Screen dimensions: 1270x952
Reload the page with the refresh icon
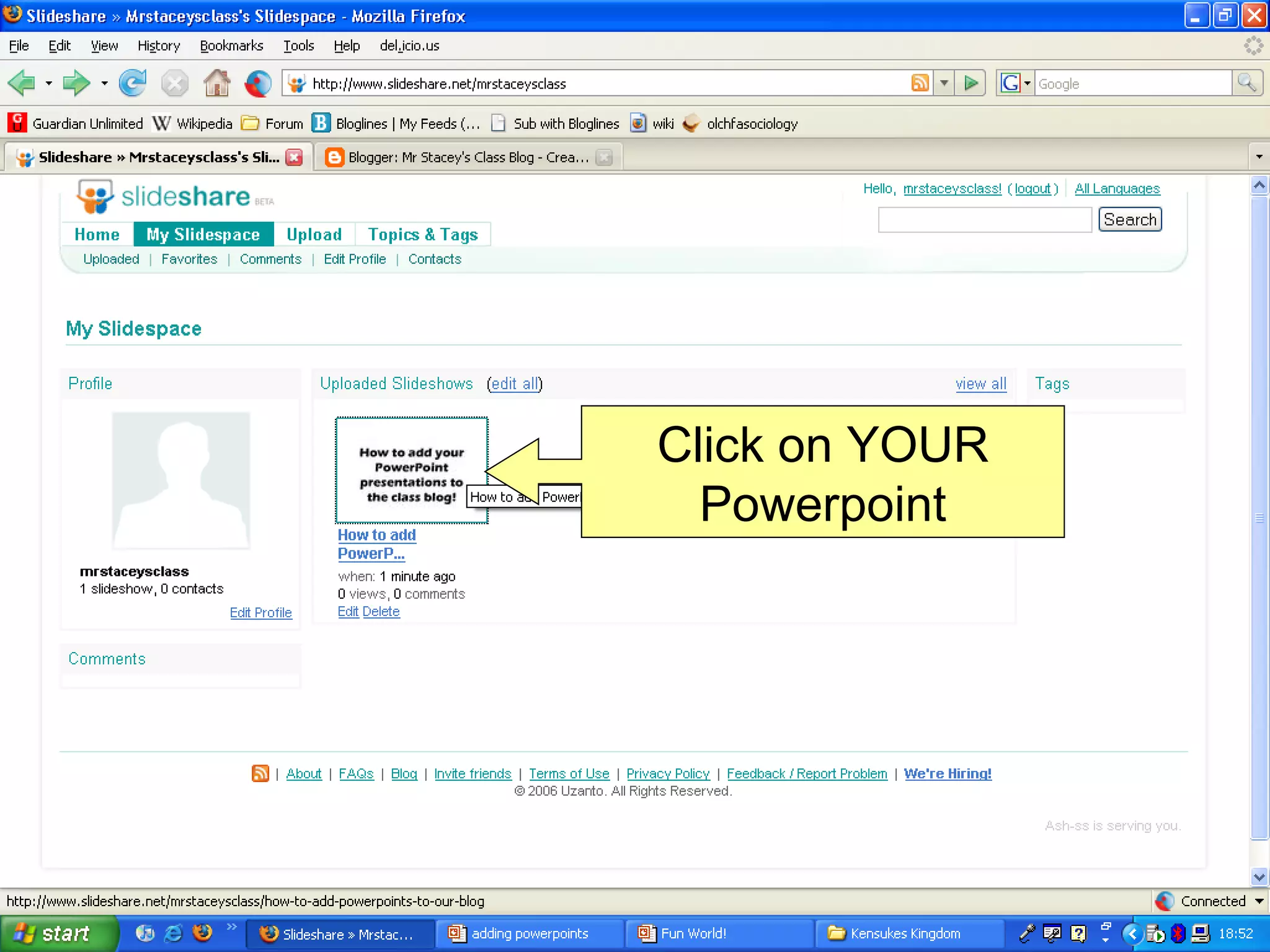133,83
